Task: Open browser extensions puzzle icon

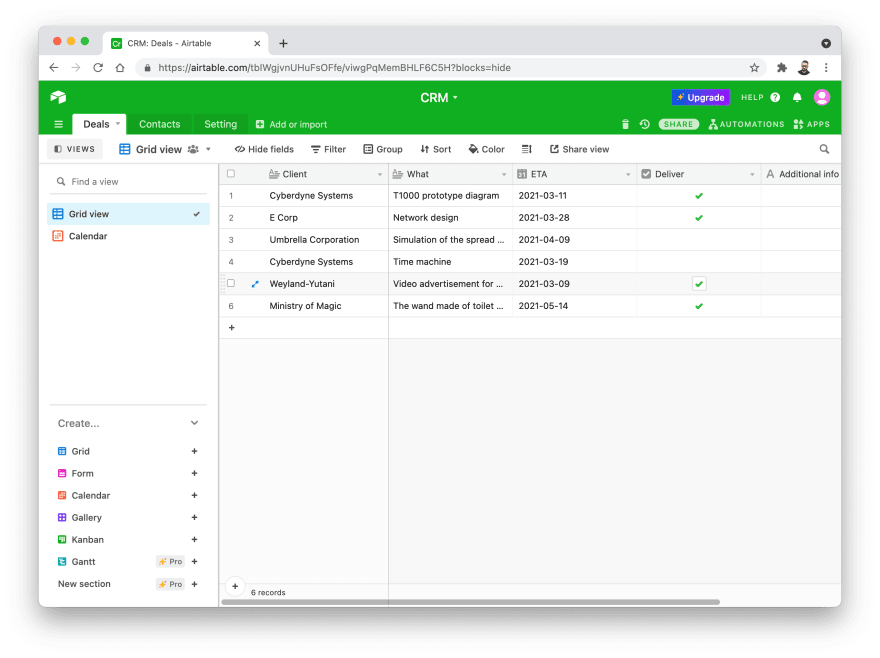Action: click(781, 67)
